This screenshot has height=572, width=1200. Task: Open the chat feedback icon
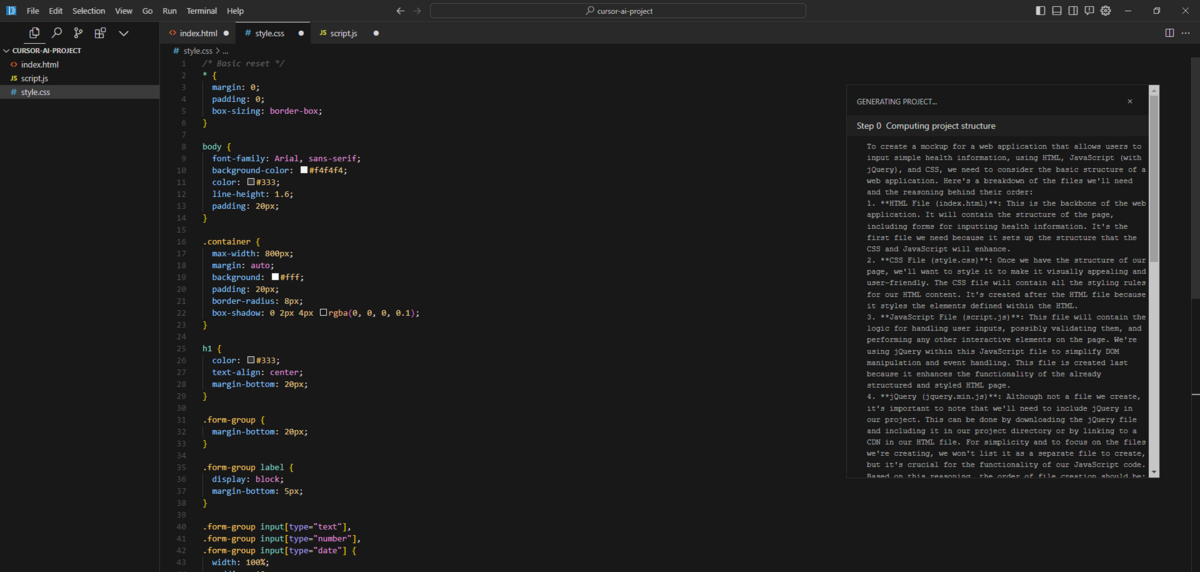(x=1089, y=10)
